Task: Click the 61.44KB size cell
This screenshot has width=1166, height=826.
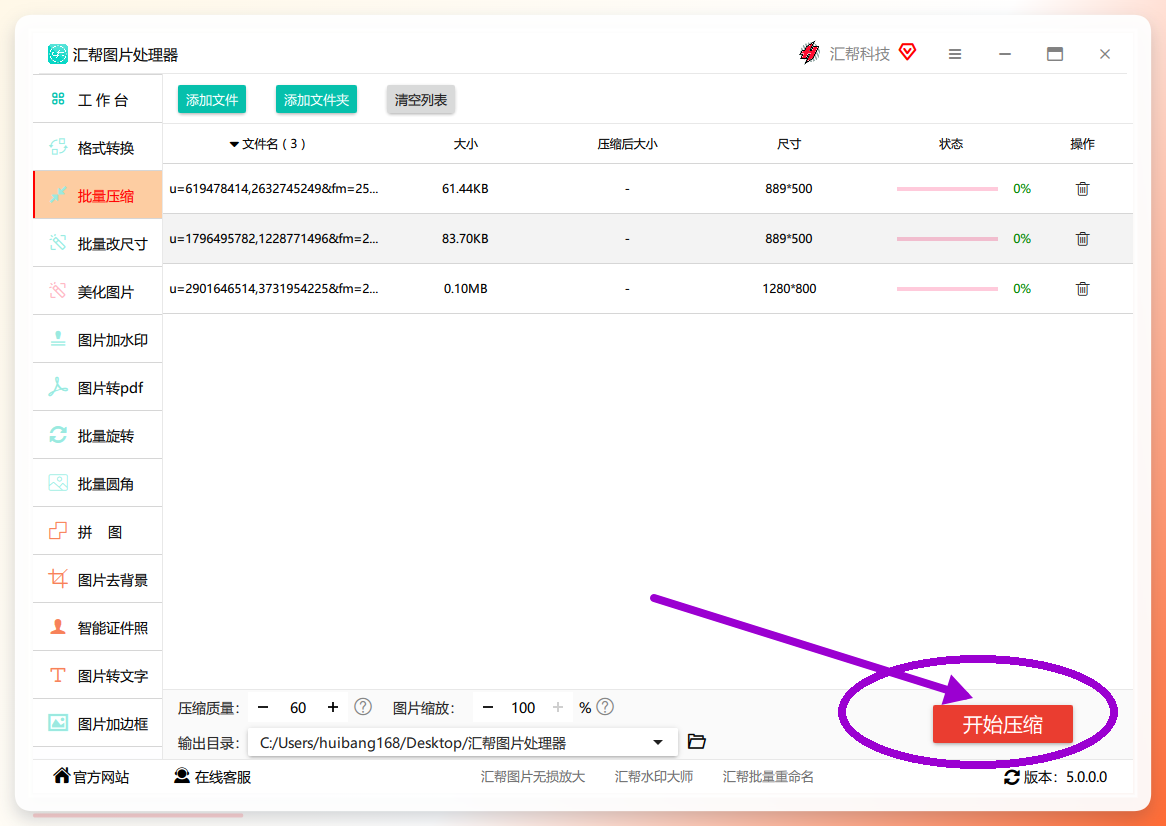Action: (466, 189)
